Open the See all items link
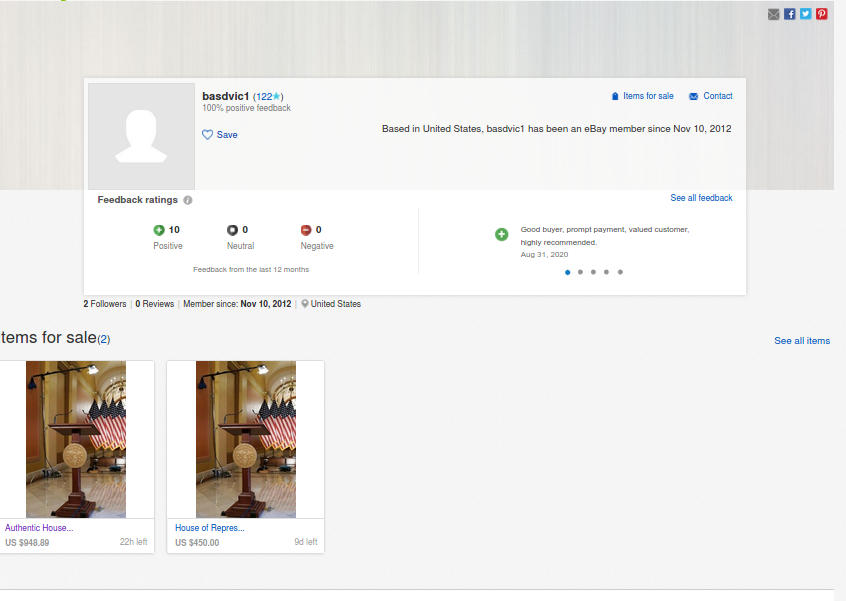Screen dimensions: 846x601 point(802,341)
